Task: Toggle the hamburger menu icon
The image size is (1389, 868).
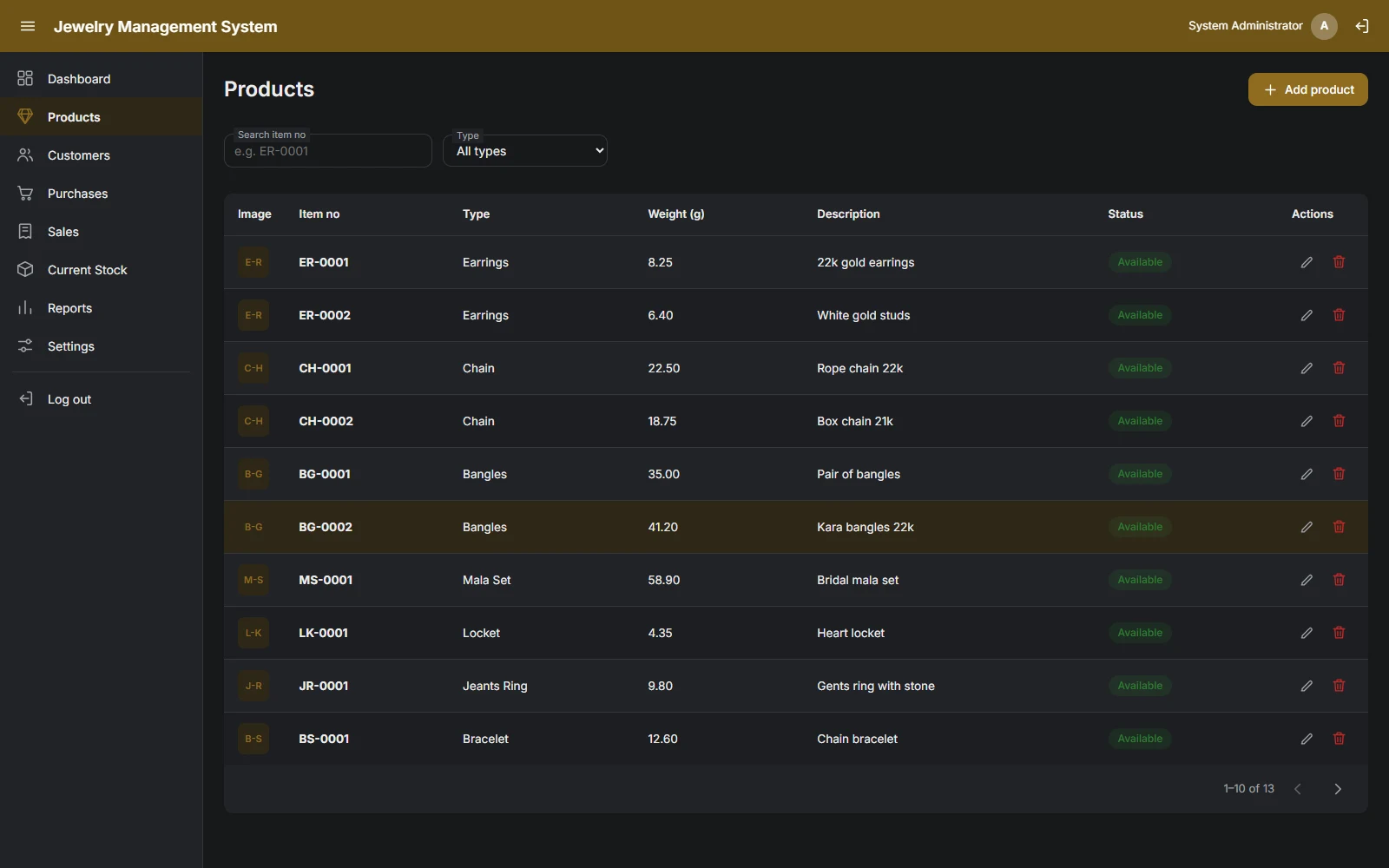Action: tap(28, 26)
